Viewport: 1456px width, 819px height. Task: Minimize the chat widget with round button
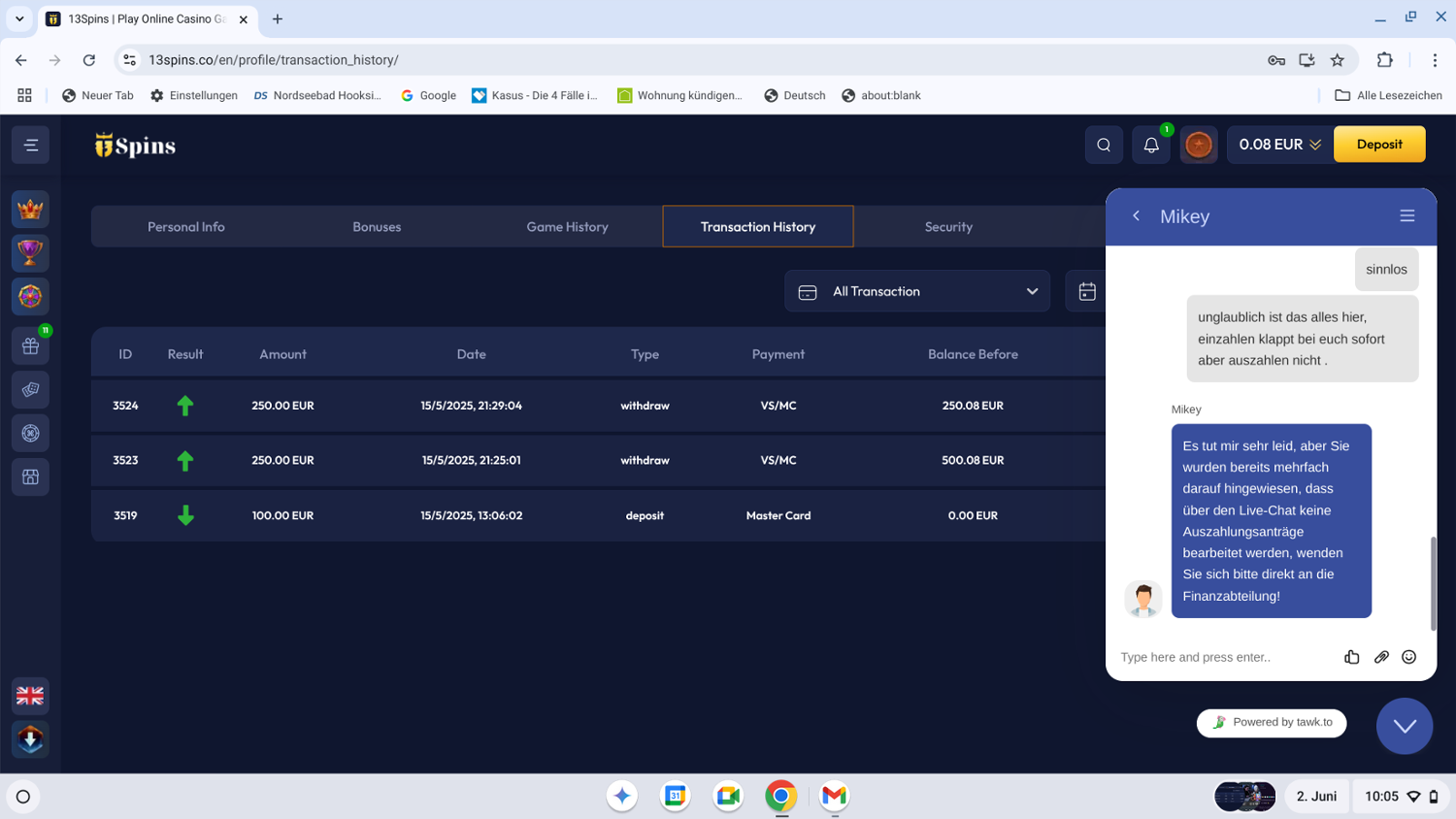click(1404, 726)
